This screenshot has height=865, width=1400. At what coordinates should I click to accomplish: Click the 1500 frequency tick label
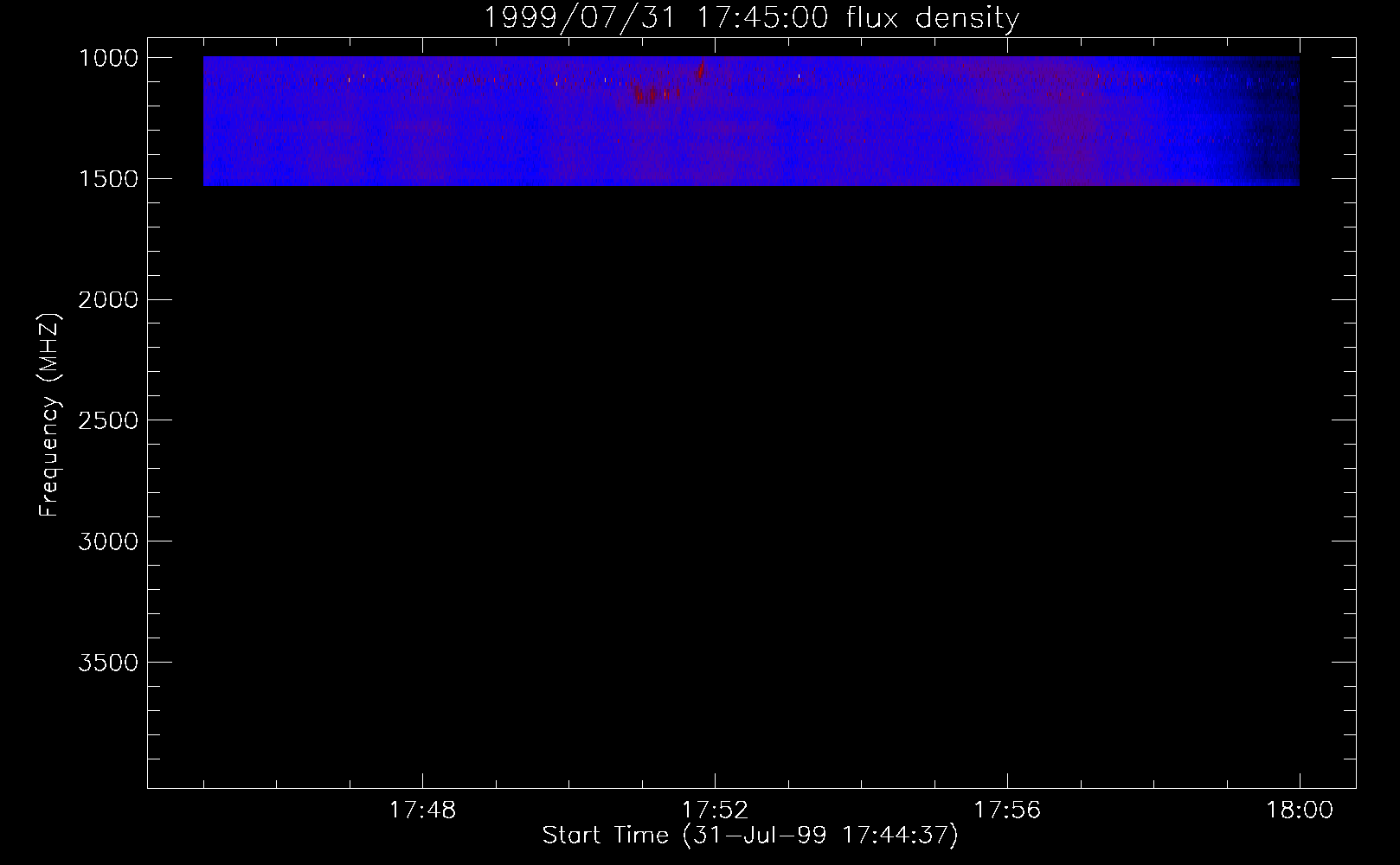[108, 179]
